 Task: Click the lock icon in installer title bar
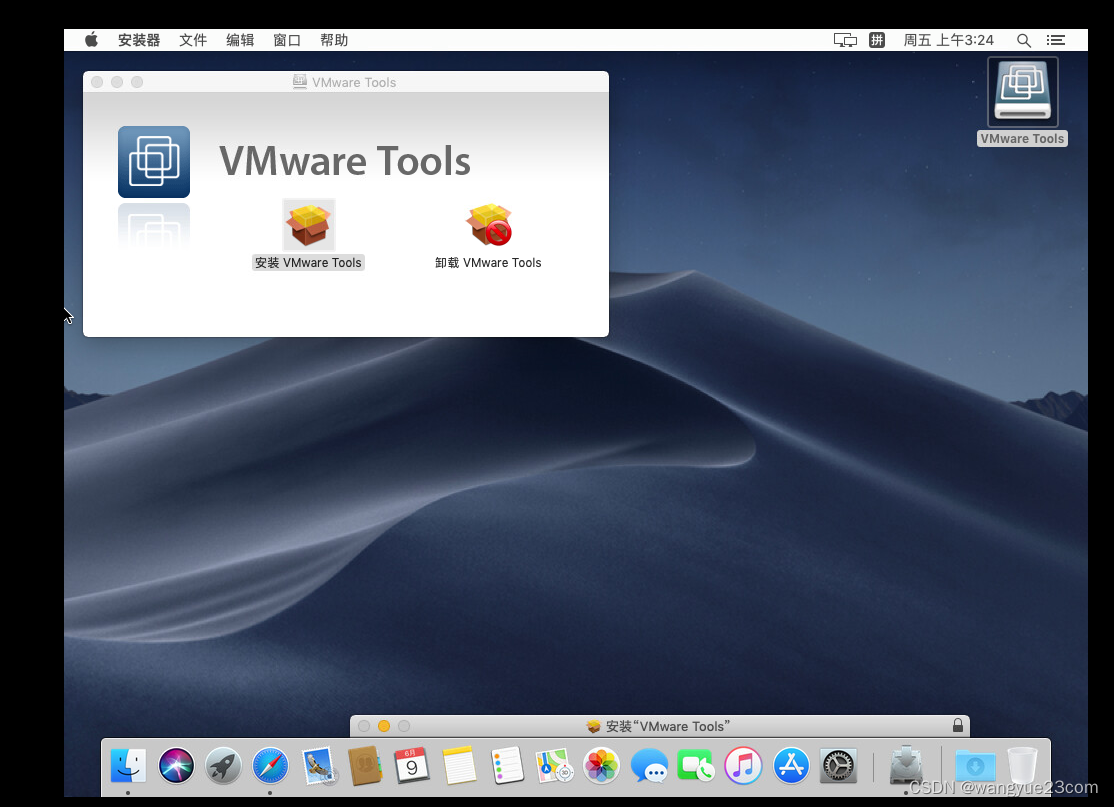click(958, 725)
